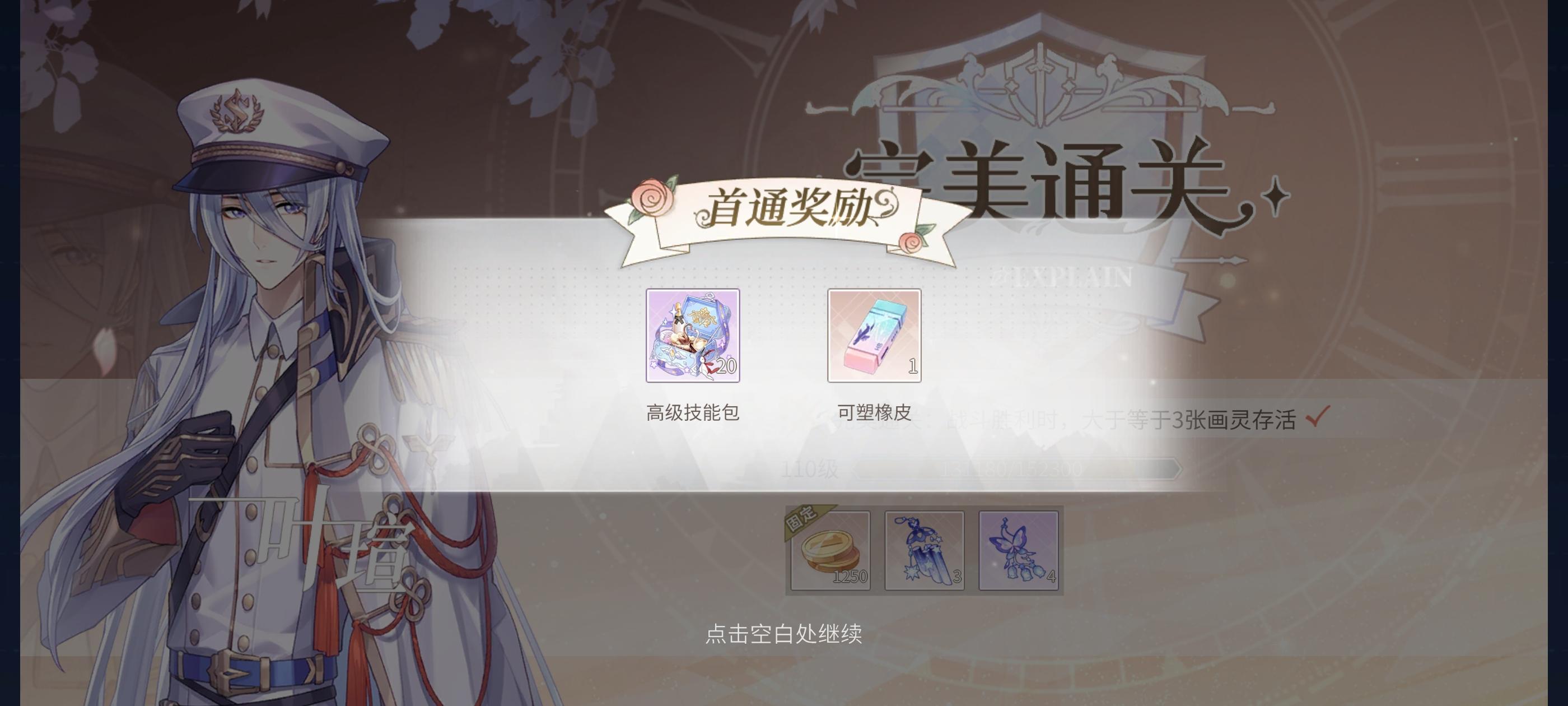Select the blue tassel item with quantity 3
1568x706 pixels.
pos(924,551)
